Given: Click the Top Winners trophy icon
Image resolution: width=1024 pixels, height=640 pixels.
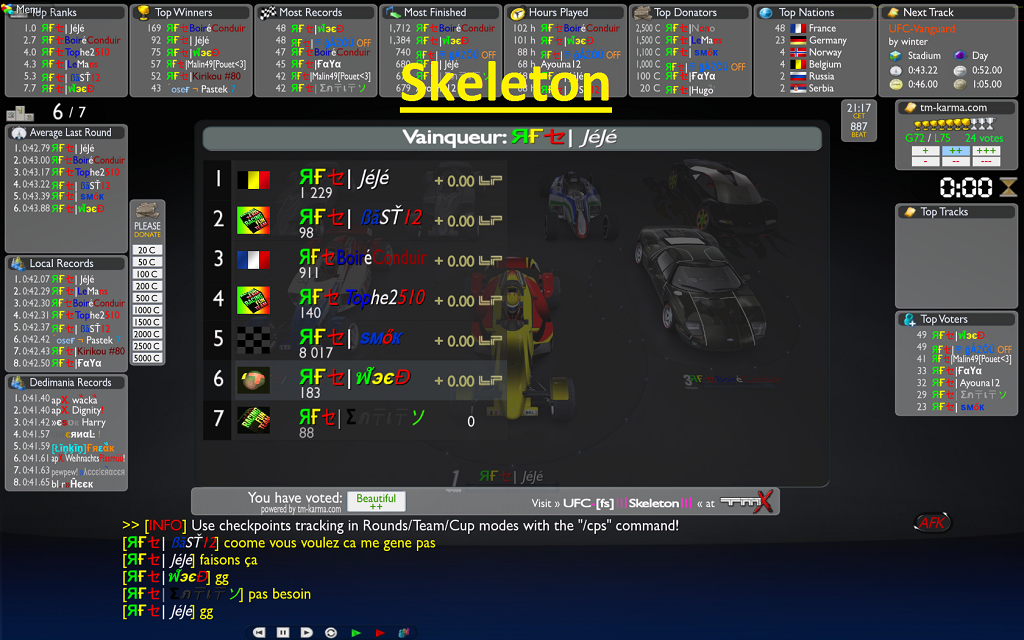Looking at the screenshot, I should tap(144, 12).
